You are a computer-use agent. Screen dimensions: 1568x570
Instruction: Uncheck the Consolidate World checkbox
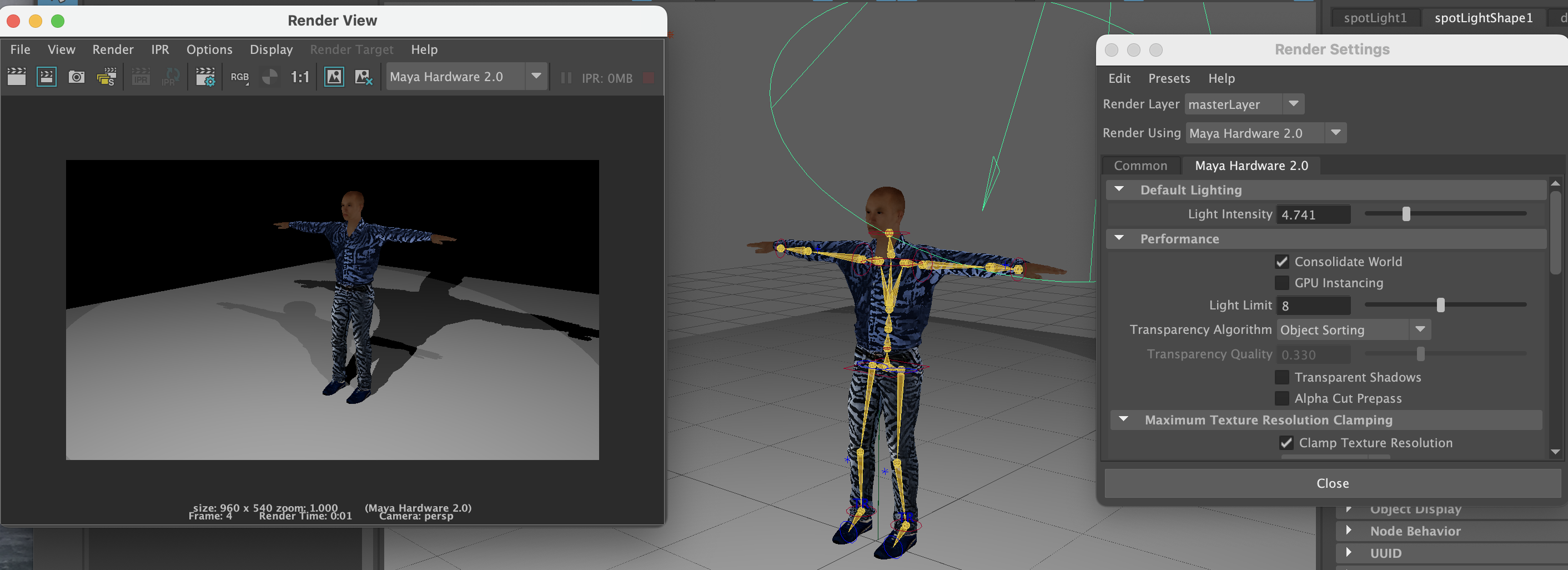click(x=1281, y=262)
